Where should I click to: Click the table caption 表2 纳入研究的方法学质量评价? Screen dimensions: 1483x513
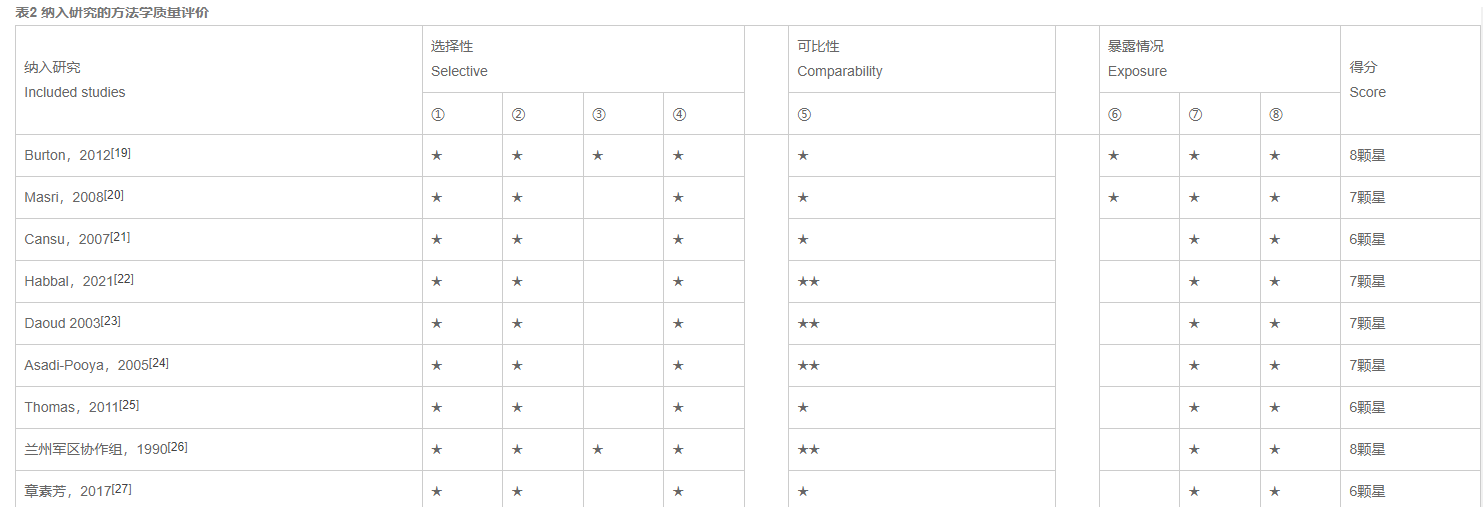coord(112,13)
